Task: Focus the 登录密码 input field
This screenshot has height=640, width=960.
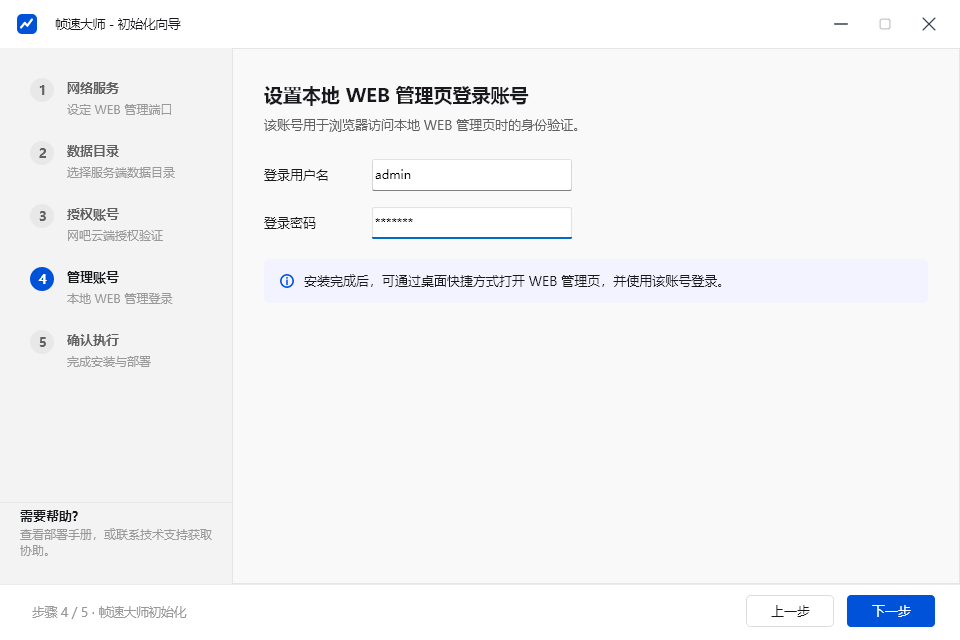Action: [471, 223]
